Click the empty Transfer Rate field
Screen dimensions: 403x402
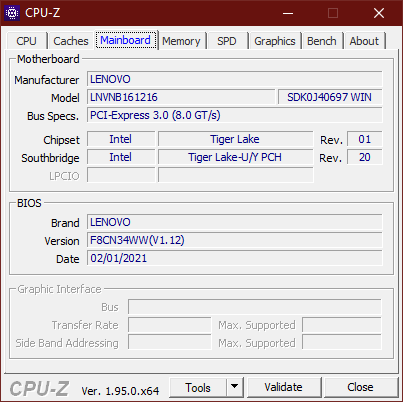click(x=169, y=325)
